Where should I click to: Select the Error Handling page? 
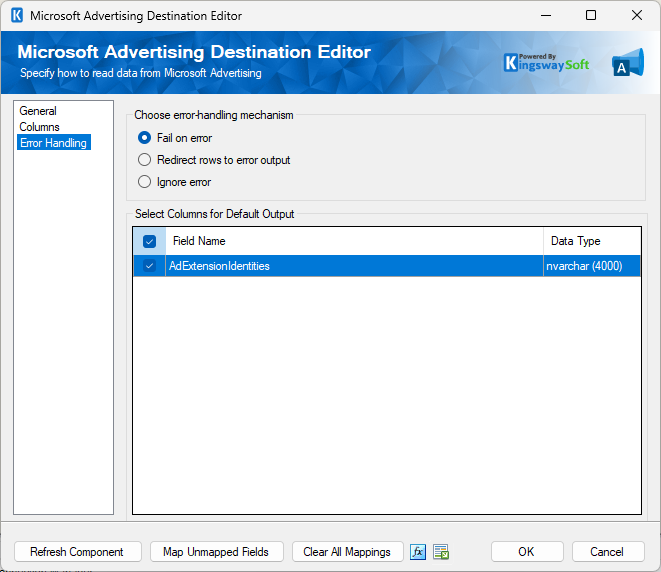(53, 143)
